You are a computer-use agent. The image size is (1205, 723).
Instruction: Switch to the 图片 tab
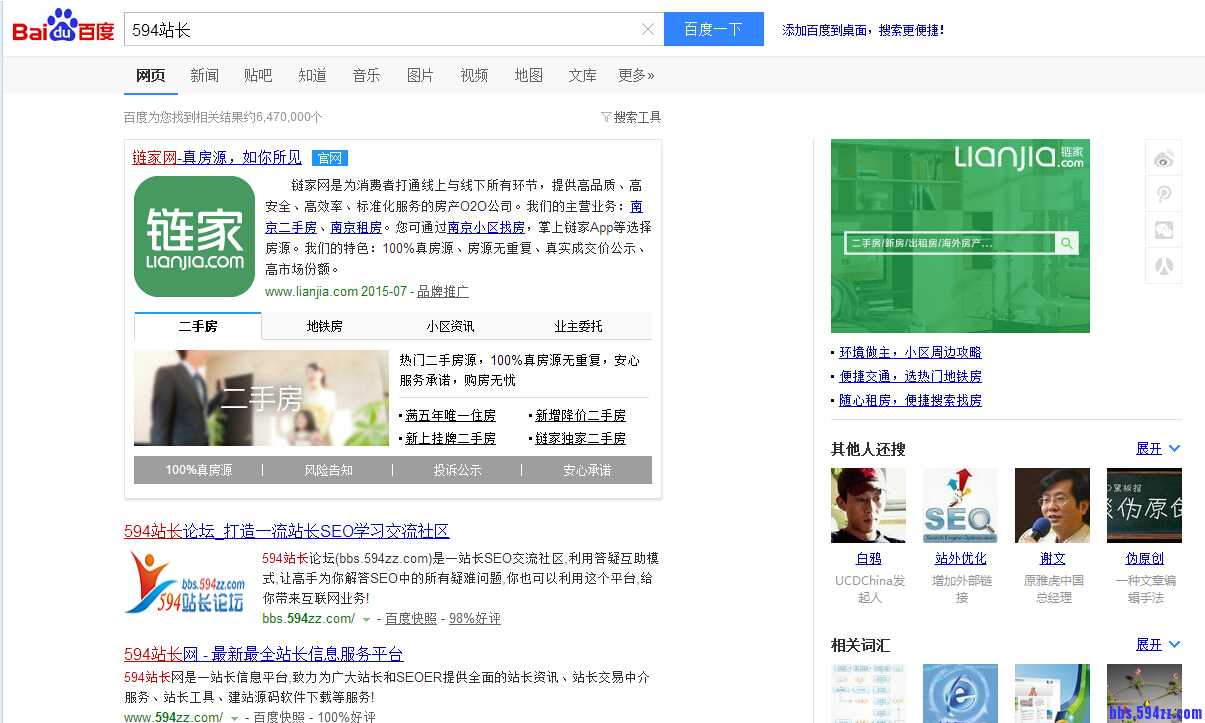(x=420, y=74)
